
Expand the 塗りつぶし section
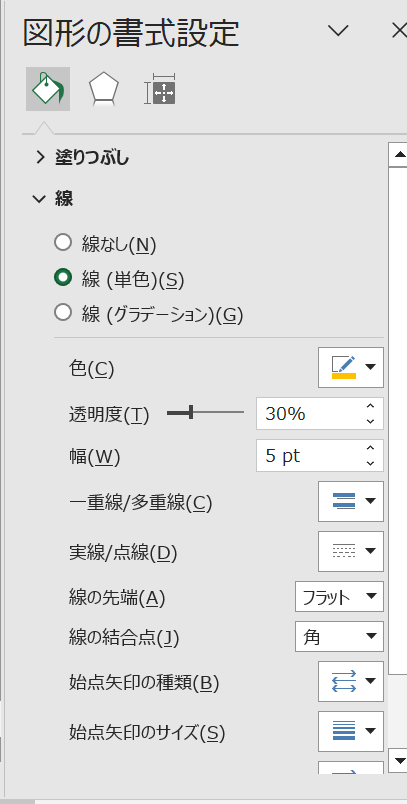(82, 157)
